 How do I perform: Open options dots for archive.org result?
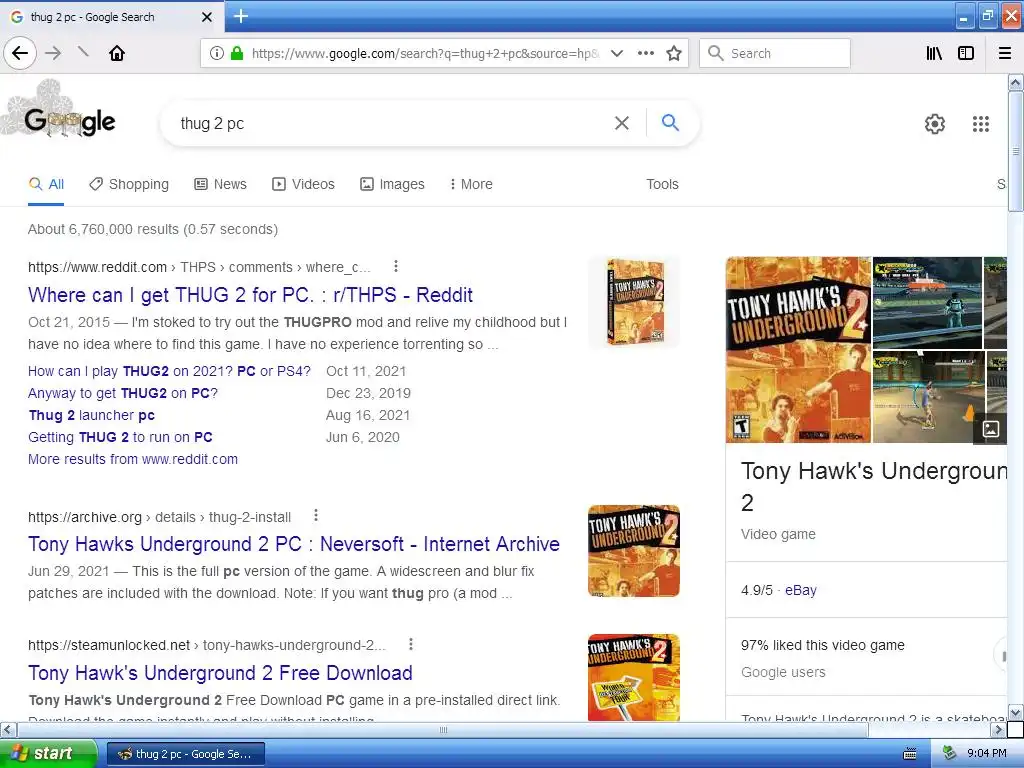tap(316, 515)
